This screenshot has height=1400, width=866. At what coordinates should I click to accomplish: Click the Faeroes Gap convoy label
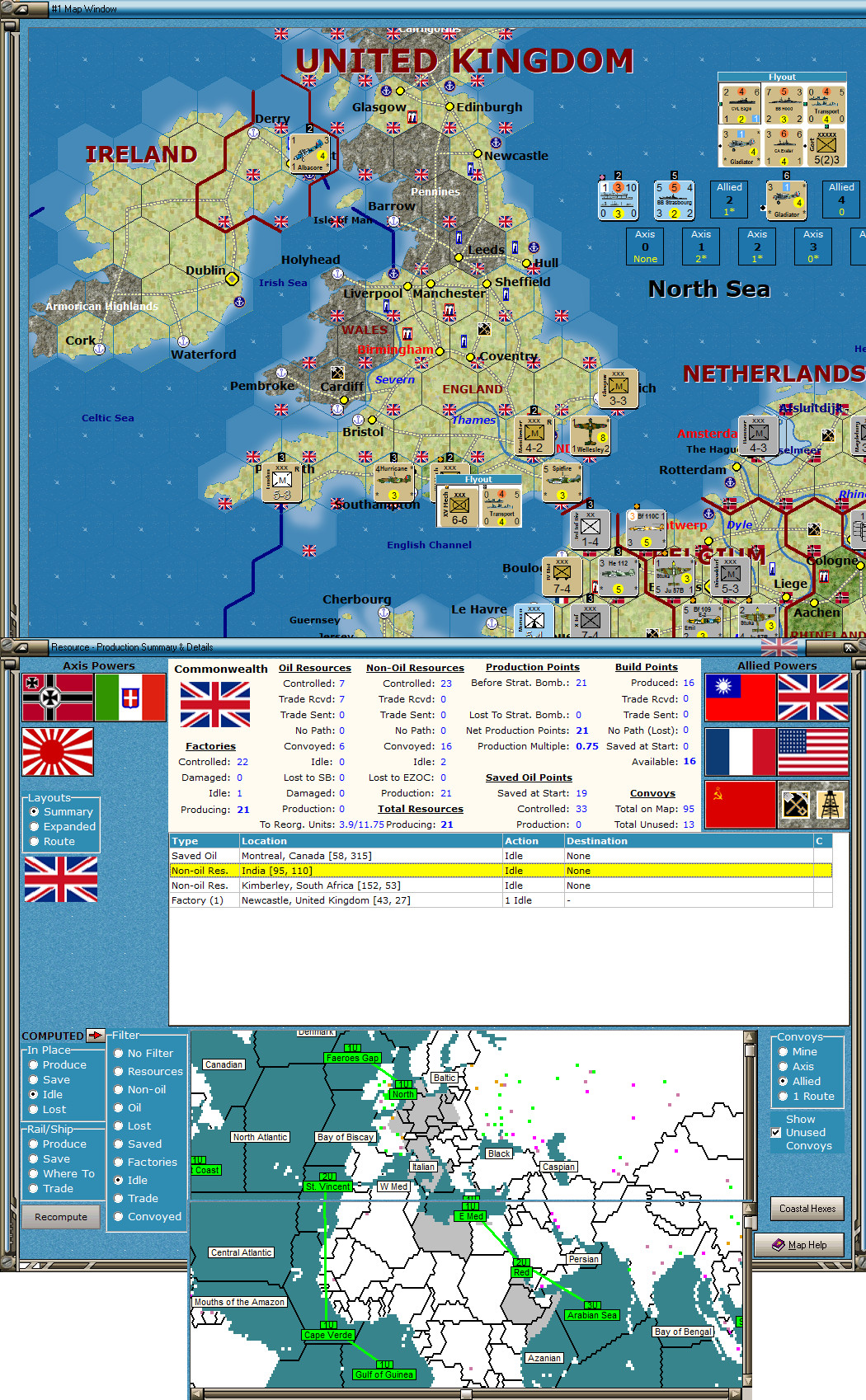[x=353, y=1058]
